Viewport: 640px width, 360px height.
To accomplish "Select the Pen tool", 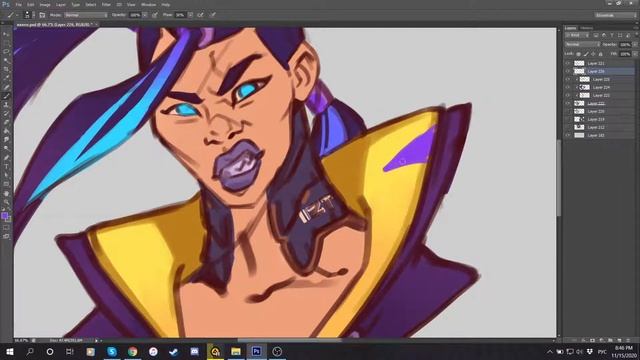I will (6, 158).
